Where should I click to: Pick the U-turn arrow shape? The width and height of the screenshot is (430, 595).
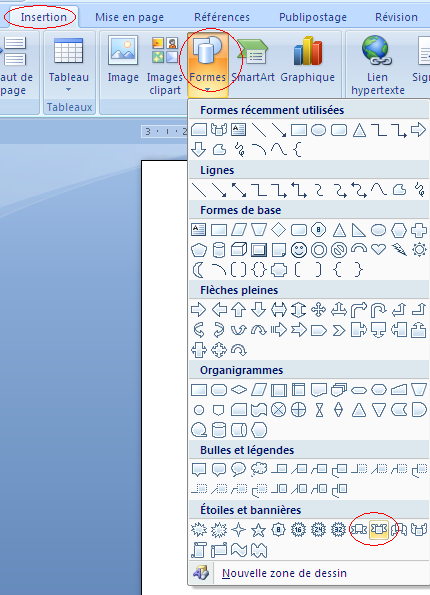pyautogui.click(x=378, y=310)
